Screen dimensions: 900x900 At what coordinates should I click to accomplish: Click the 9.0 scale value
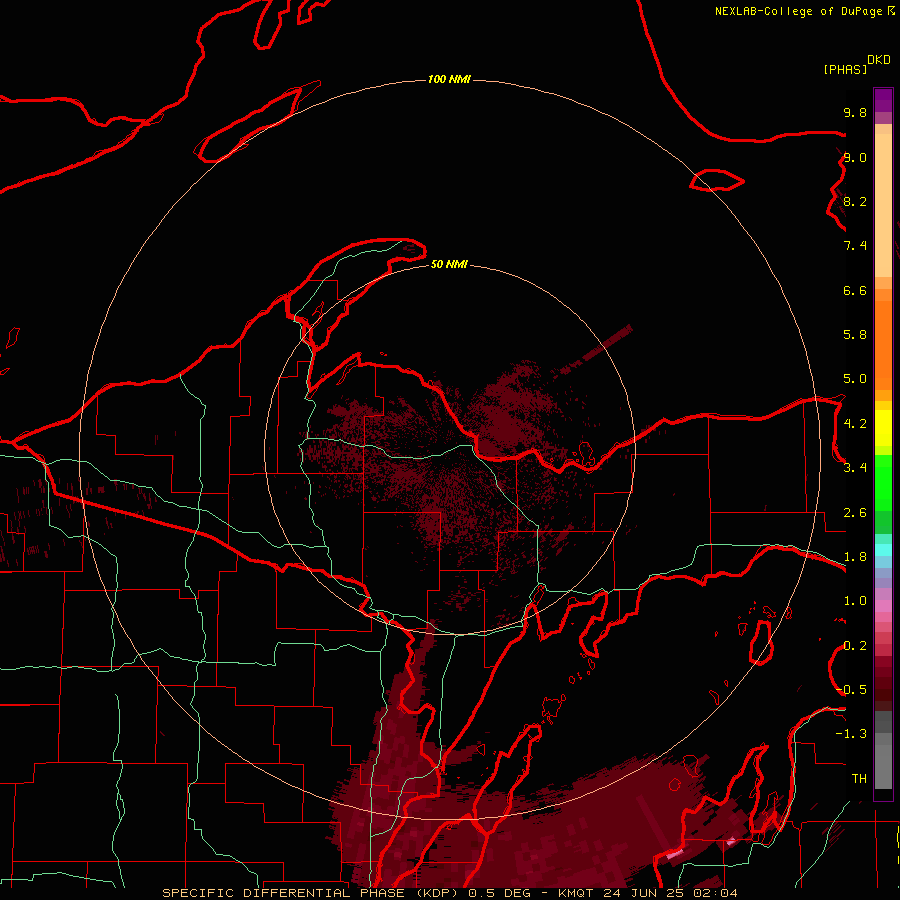[855, 157]
